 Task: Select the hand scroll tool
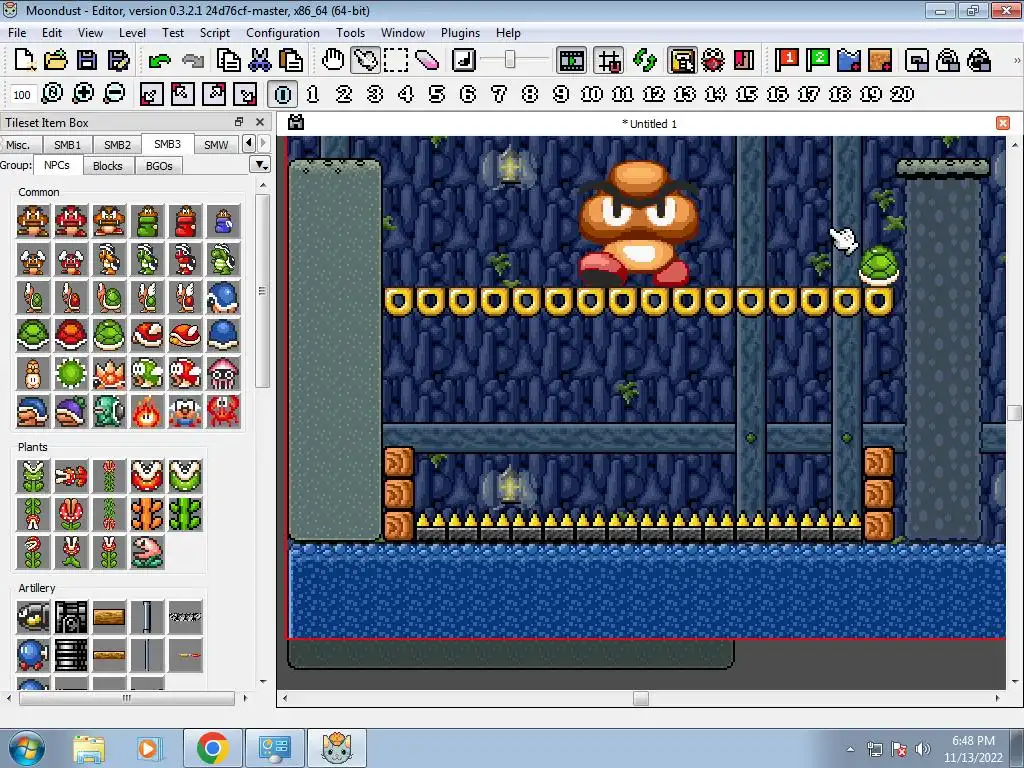click(332, 61)
